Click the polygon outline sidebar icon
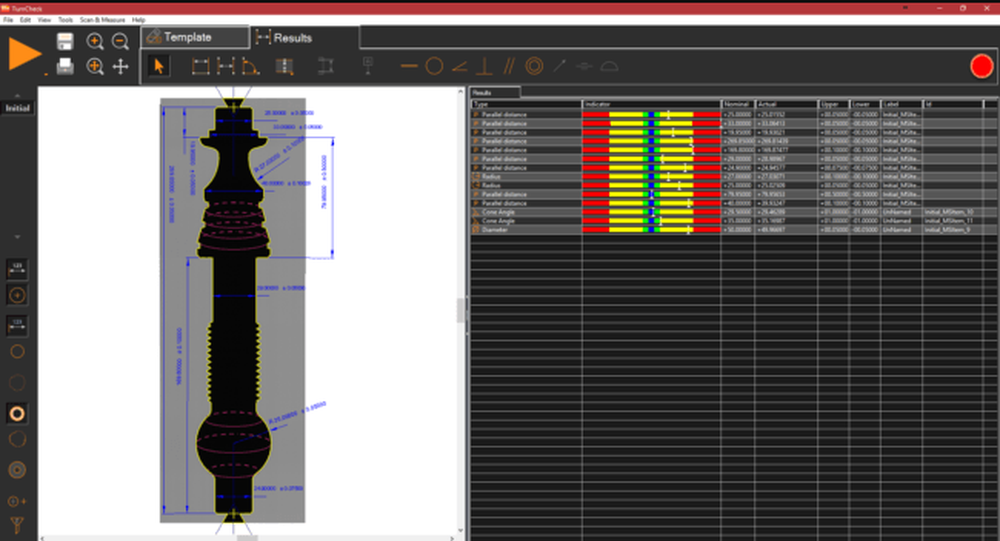 tap(17, 439)
